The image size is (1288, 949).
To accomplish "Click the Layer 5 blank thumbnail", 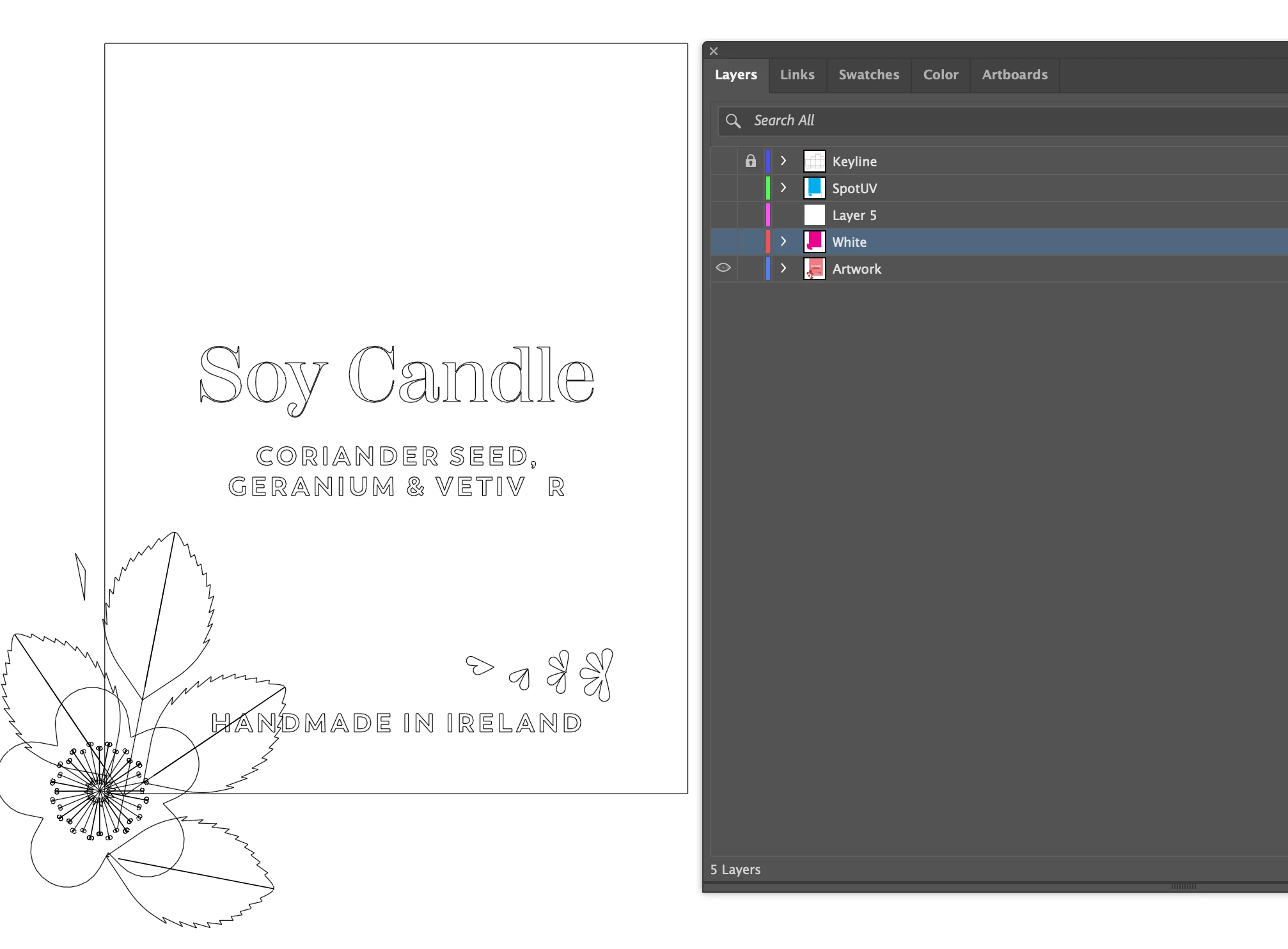I will tap(814, 215).
